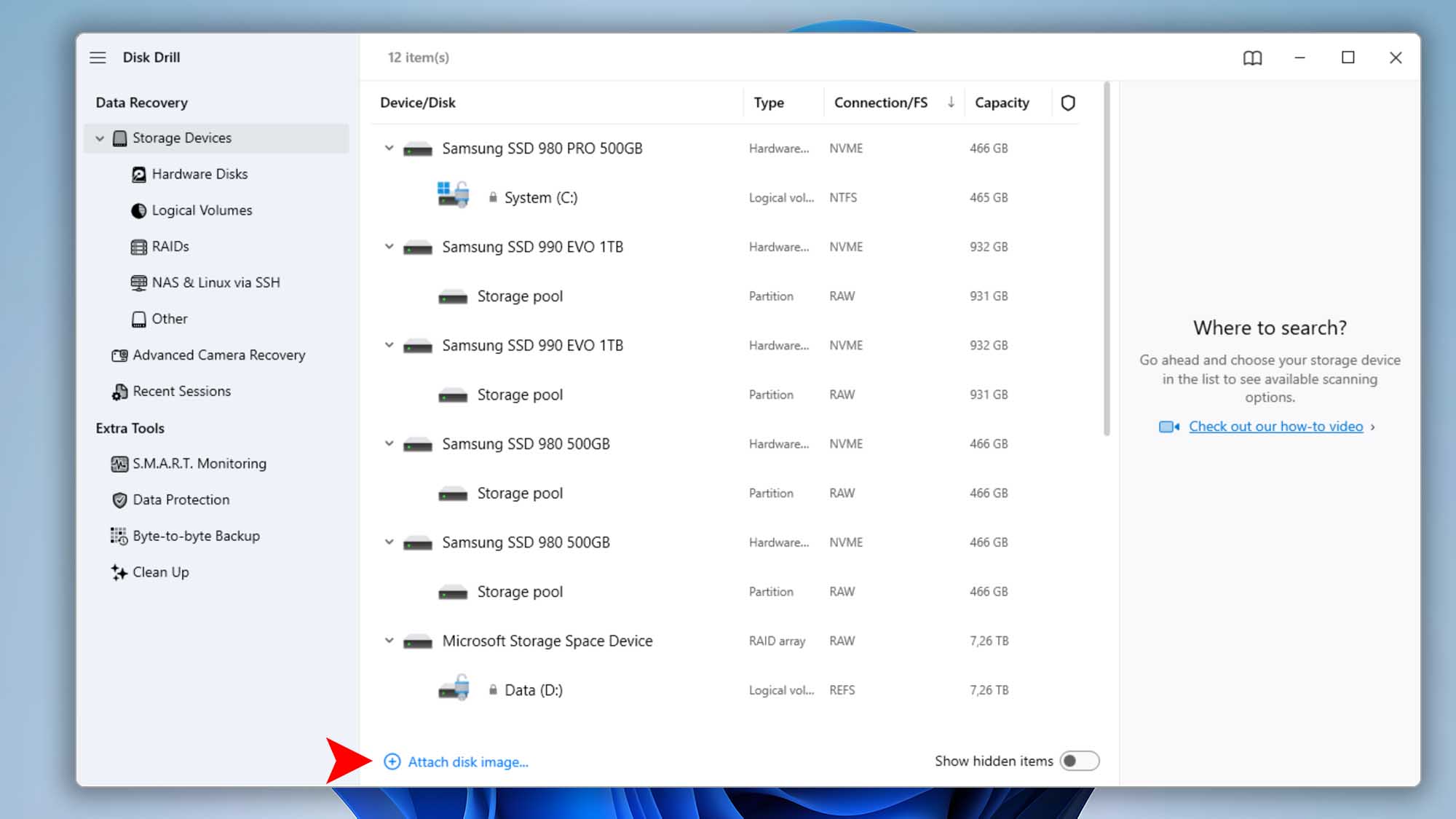
Task: Click the Windows system drive icon for System (C:)
Action: pos(453,194)
